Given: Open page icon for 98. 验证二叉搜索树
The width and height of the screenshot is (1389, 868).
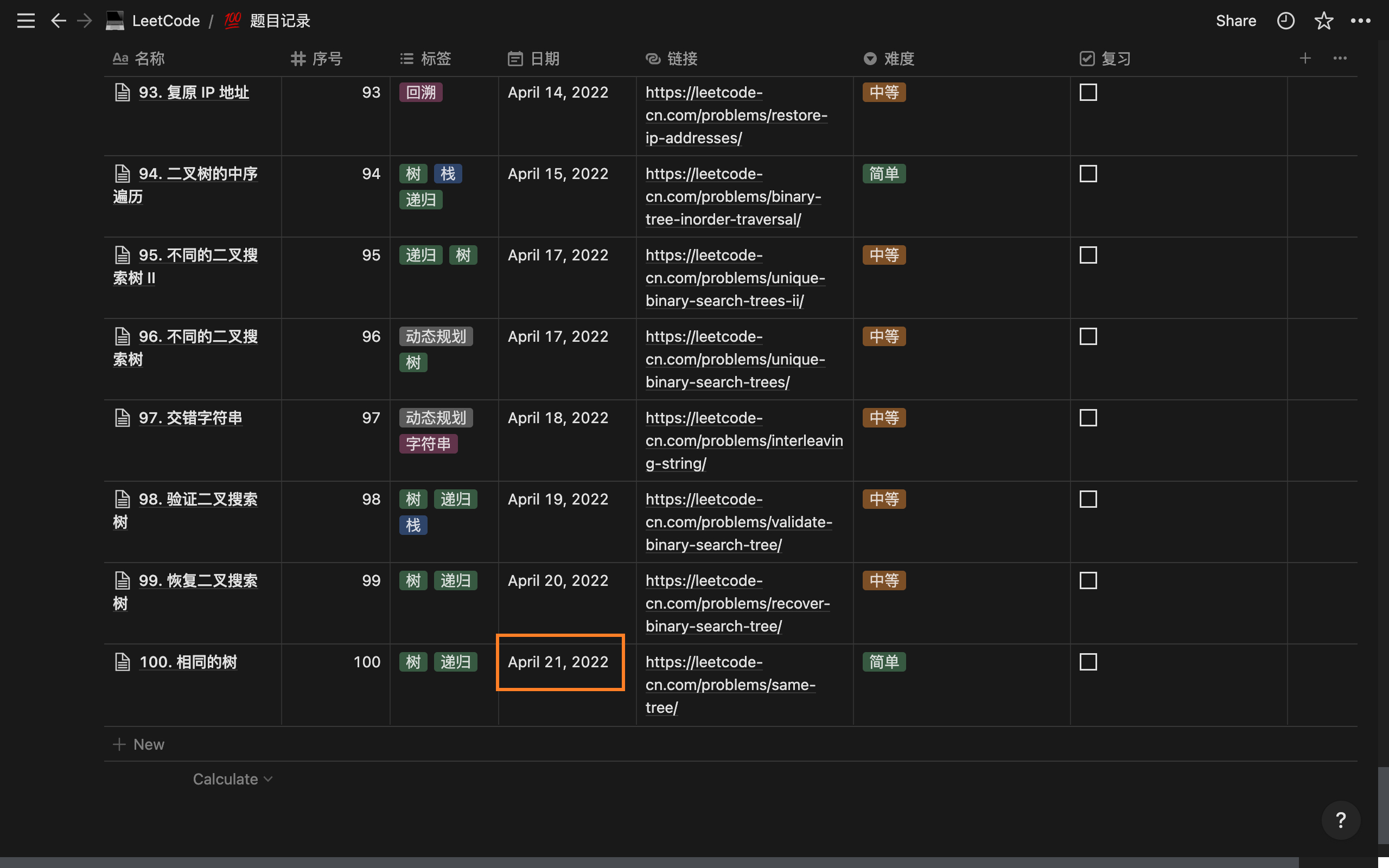Looking at the screenshot, I should pyautogui.click(x=122, y=500).
